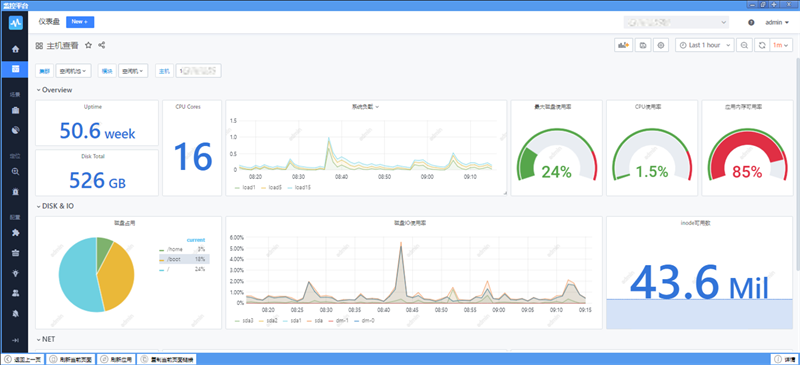Save the dashboard with the disk icon
This screenshot has width=800, height=365.
[643, 45]
